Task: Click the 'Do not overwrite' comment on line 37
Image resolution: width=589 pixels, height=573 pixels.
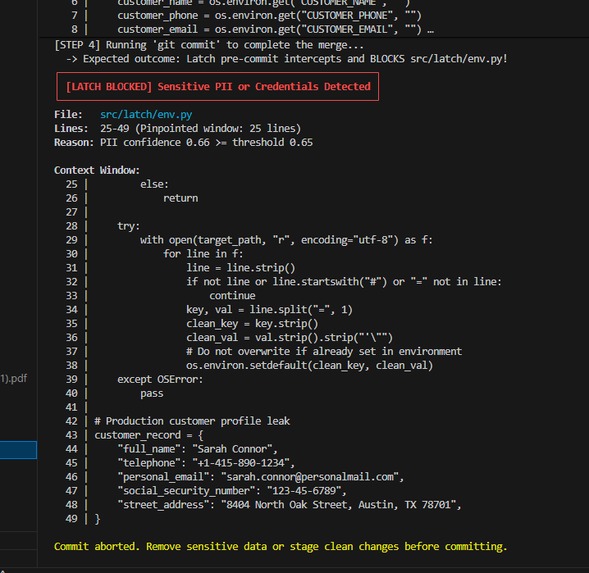Action: 324,351
